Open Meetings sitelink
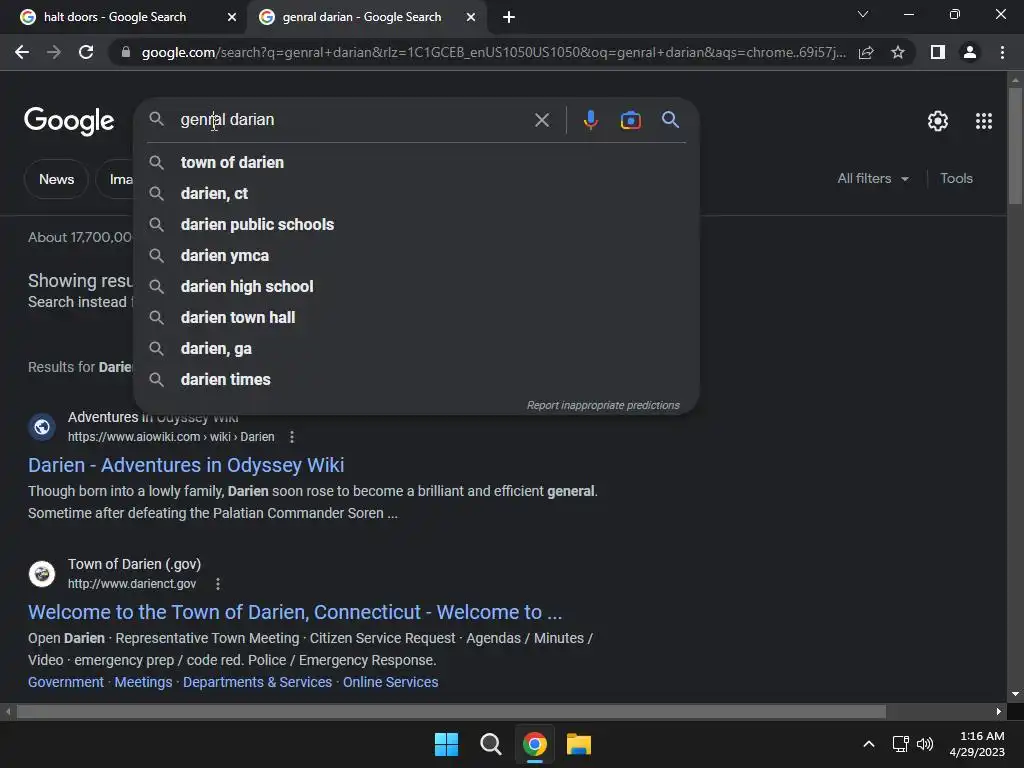The width and height of the screenshot is (1024, 768). (x=143, y=682)
